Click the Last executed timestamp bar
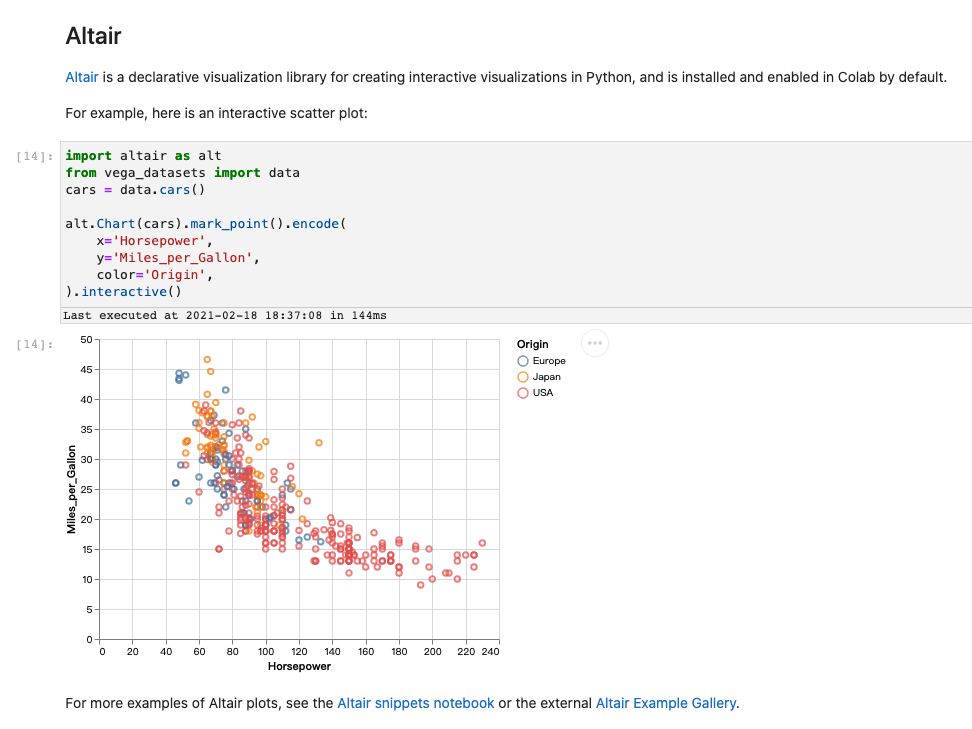 click(224, 315)
